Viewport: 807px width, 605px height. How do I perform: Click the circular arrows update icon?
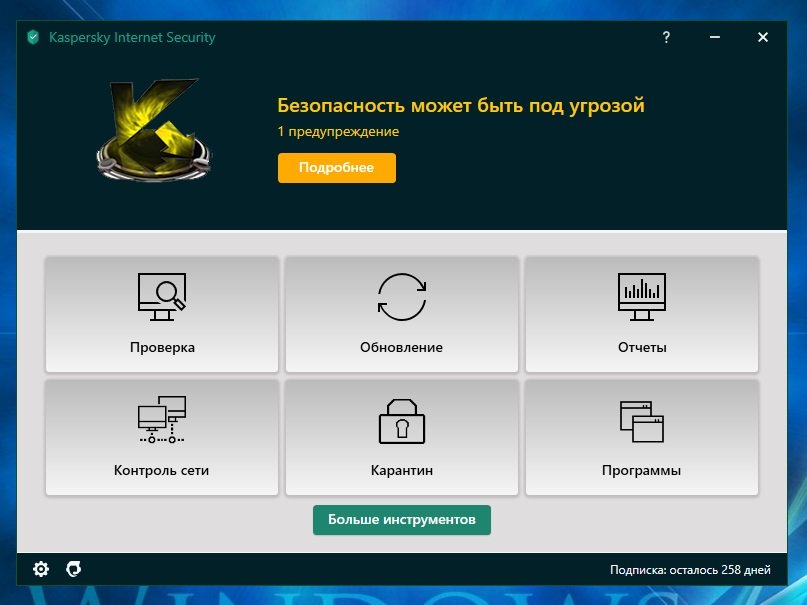[401, 297]
